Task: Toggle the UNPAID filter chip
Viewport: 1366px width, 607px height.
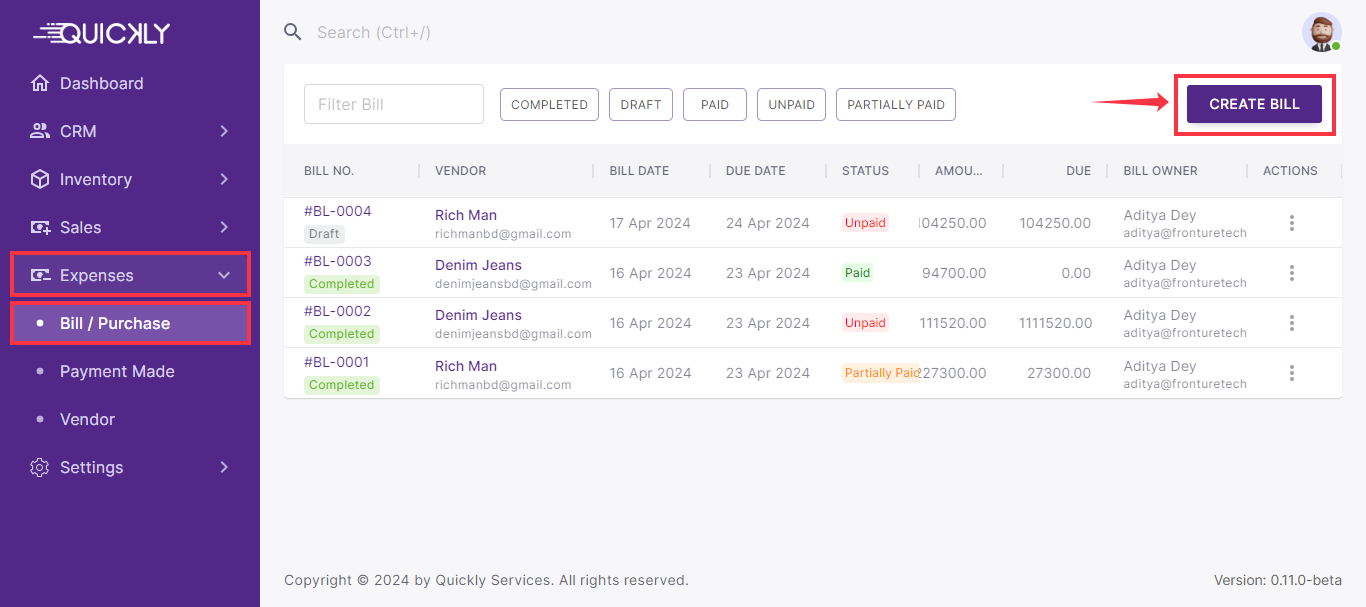Action: 791,105
